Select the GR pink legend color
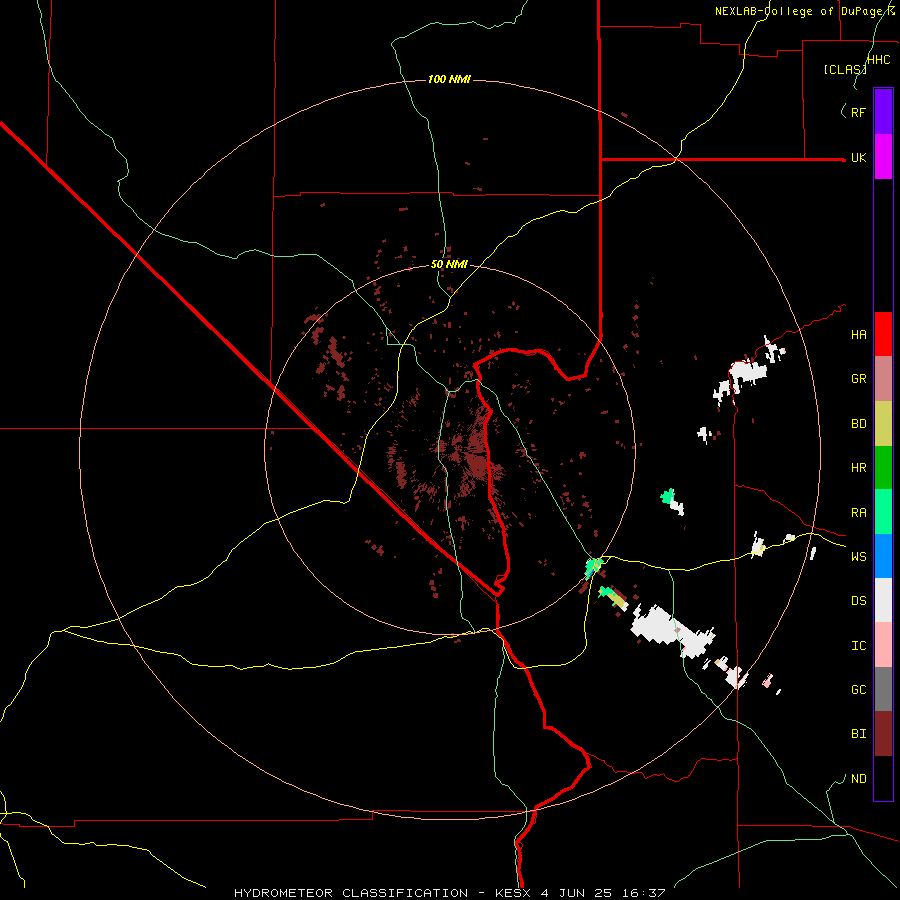900x900 pixels. [883, 379]
